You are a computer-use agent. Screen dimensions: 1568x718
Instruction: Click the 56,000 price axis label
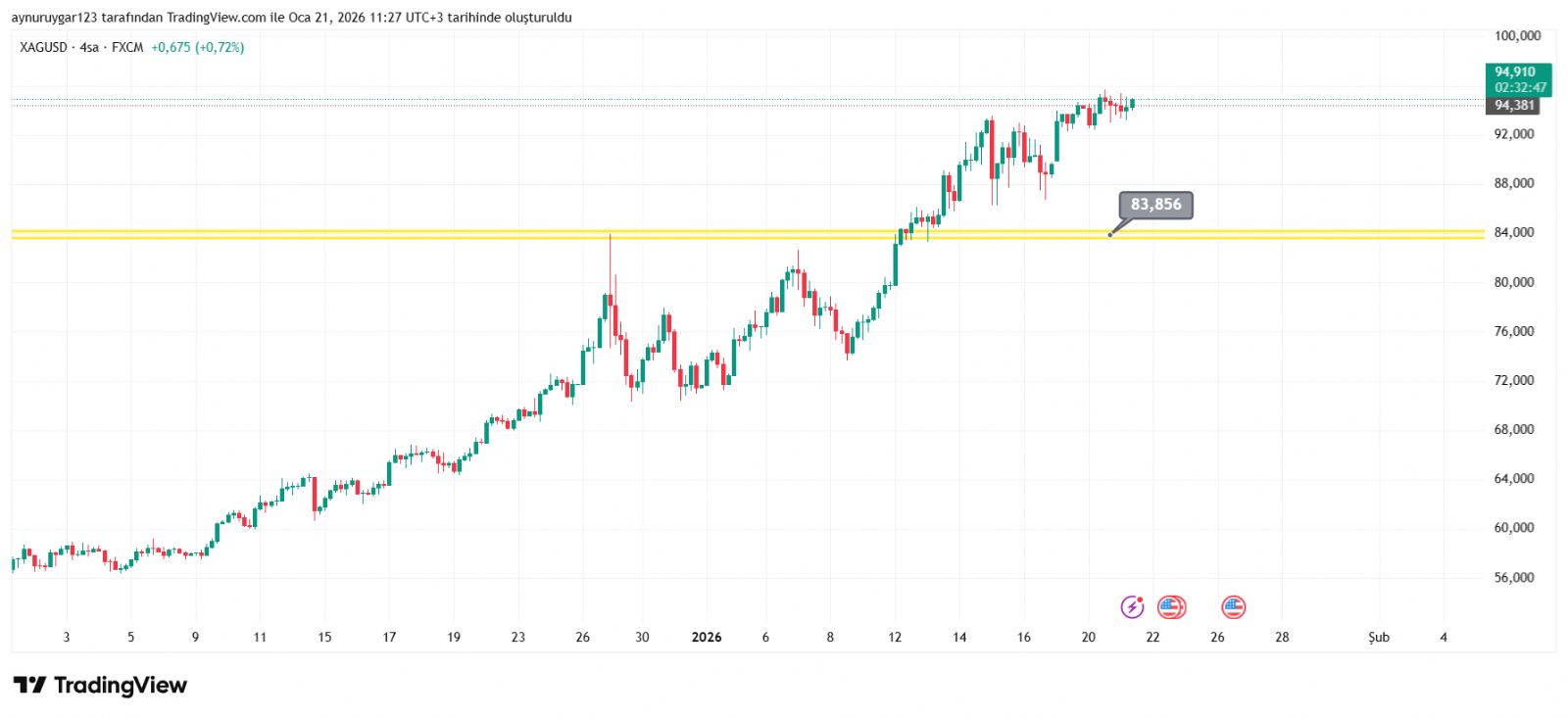tap(1514, 578)
